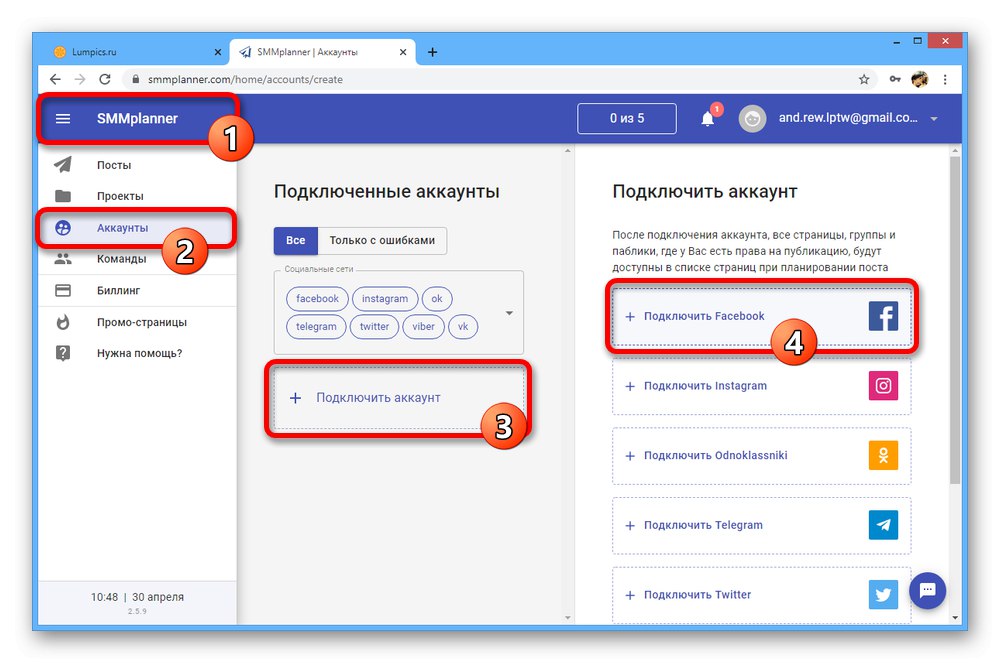Click the Odnoklassniki logo icon
Viewport: 1000px width, 663px height.
pos(883,455)
